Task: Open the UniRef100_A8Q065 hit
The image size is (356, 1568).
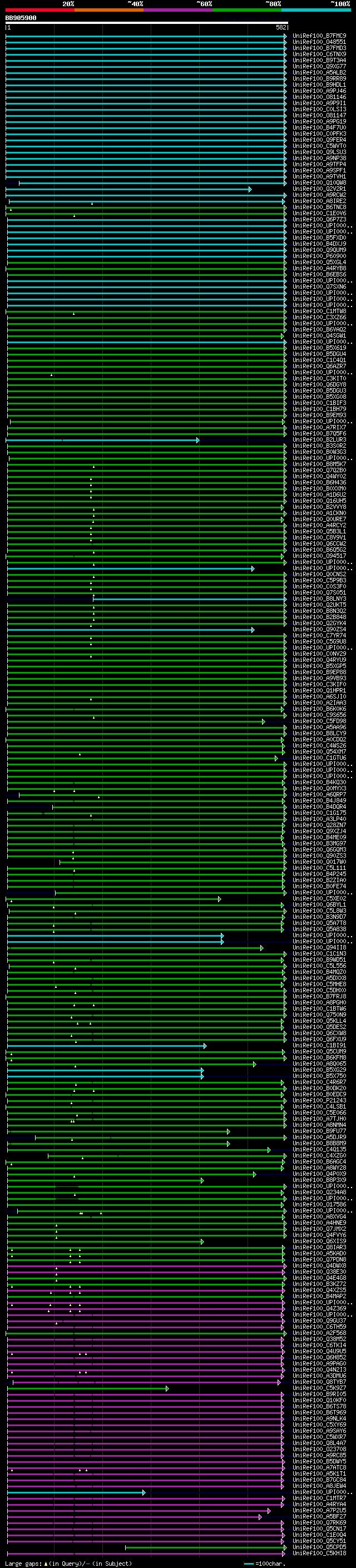Action: pos(319,1064)
